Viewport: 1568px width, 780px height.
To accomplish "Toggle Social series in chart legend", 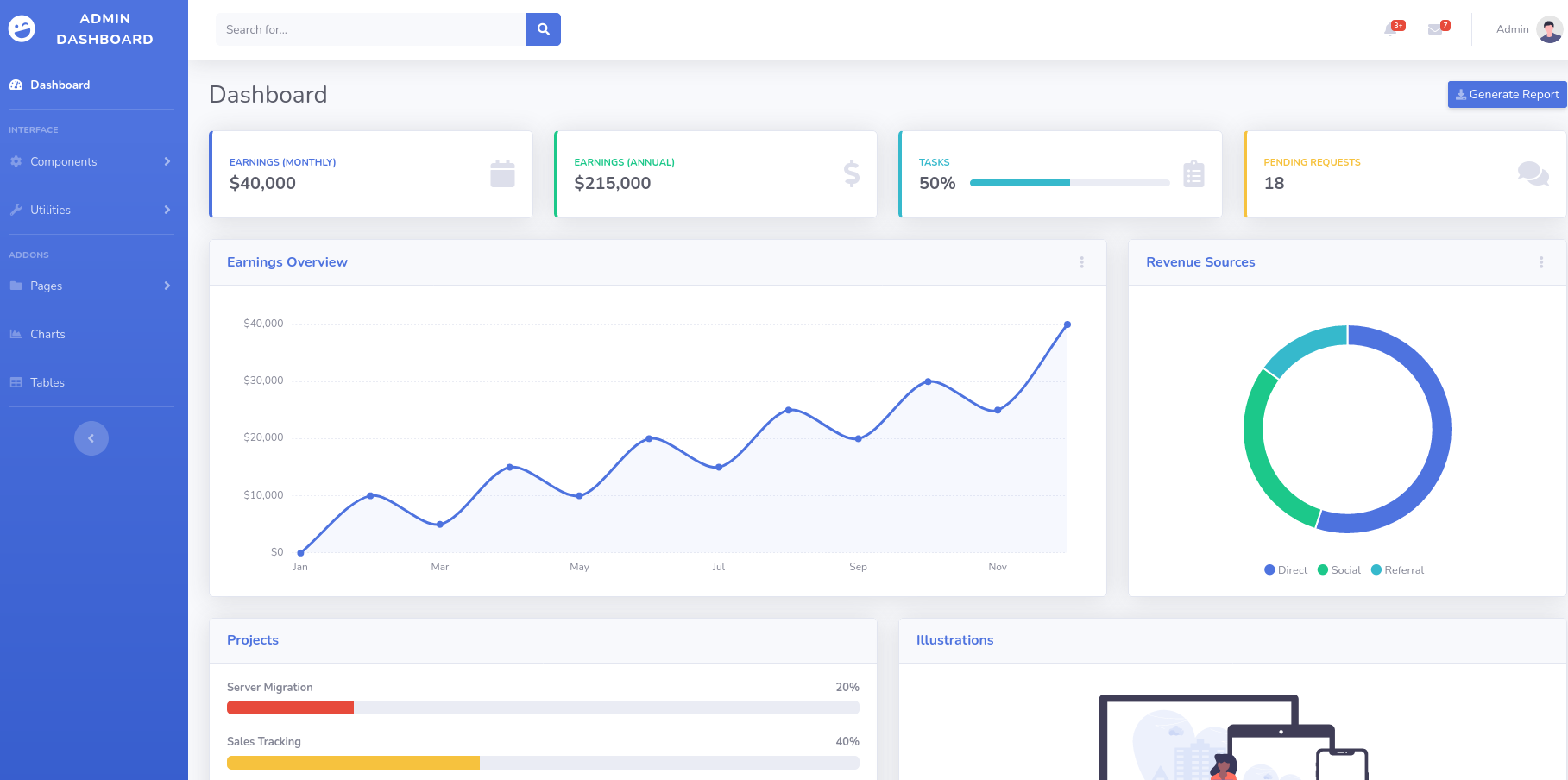I will pyautogui.click(x=1339, y=570).
